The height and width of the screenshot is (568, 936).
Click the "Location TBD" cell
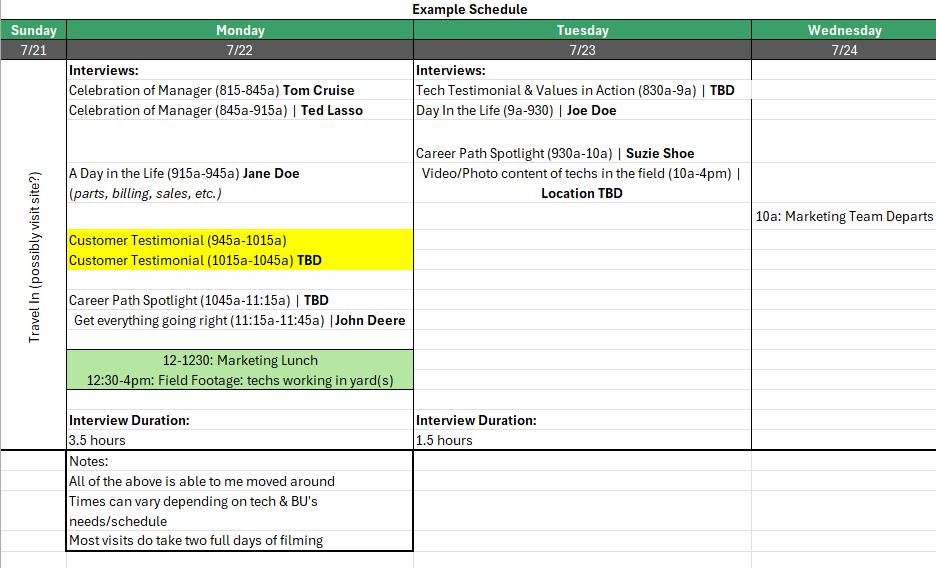[x=582, y=193]
